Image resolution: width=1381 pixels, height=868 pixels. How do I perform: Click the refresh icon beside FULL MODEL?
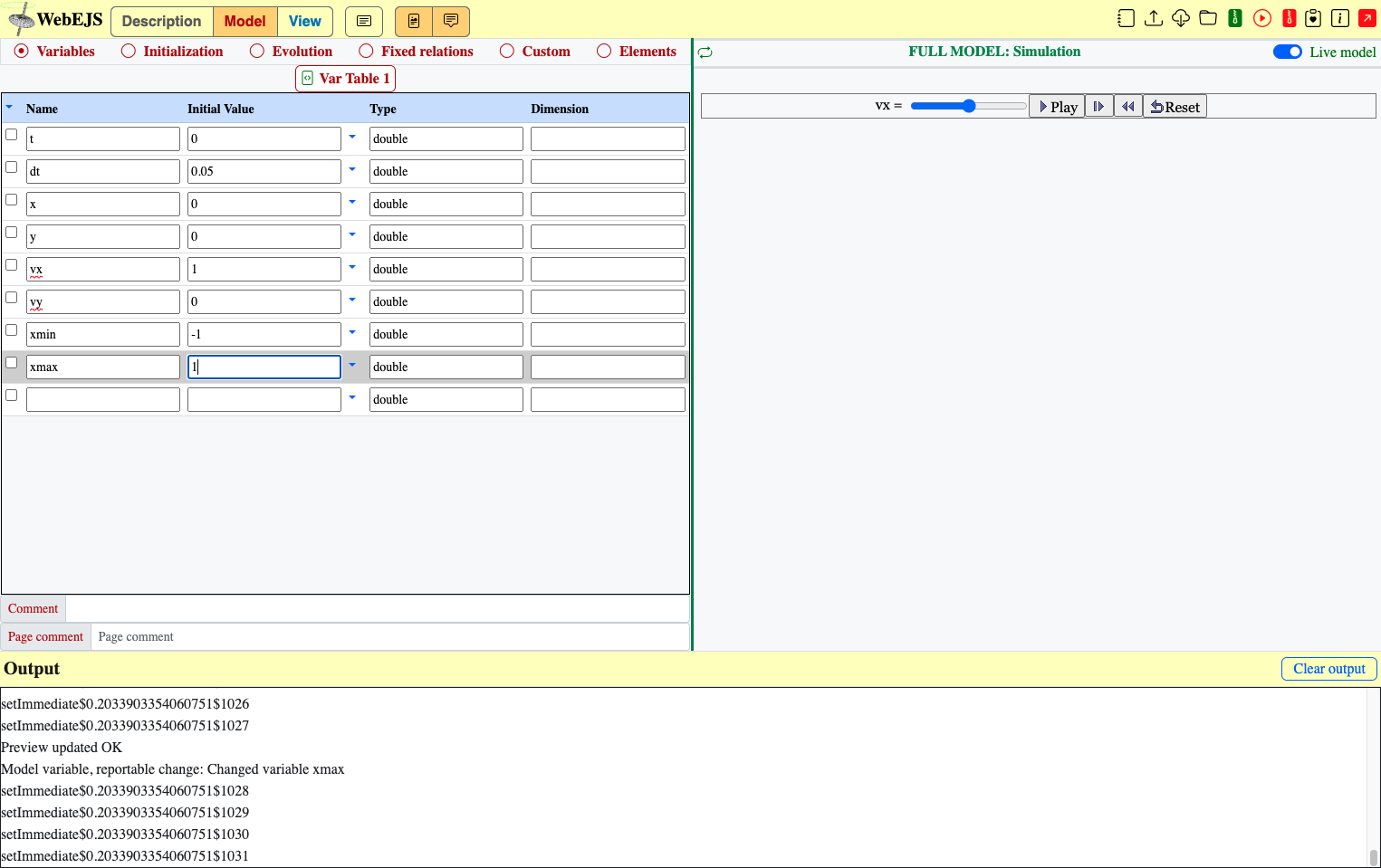[x=705, y=52]
